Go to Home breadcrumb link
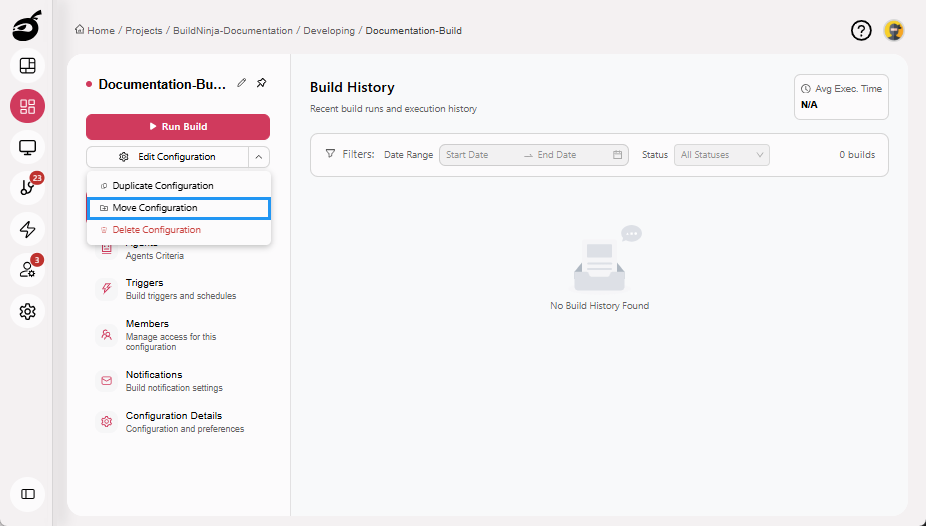This screenshot has width=926, height=526. pos(101,31)
